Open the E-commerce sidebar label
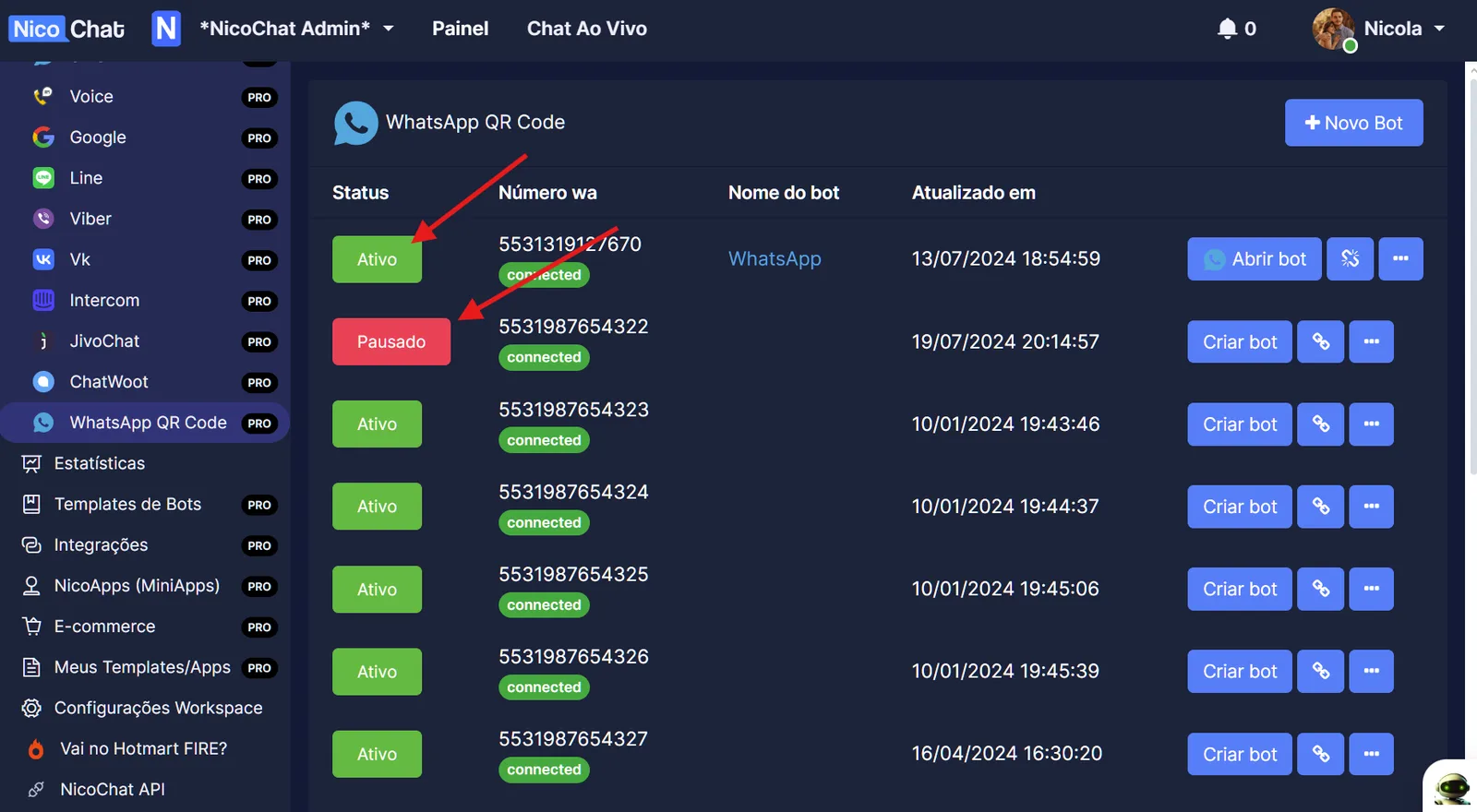The height and width of the screenshot is (812, 1477). point(104,627)
